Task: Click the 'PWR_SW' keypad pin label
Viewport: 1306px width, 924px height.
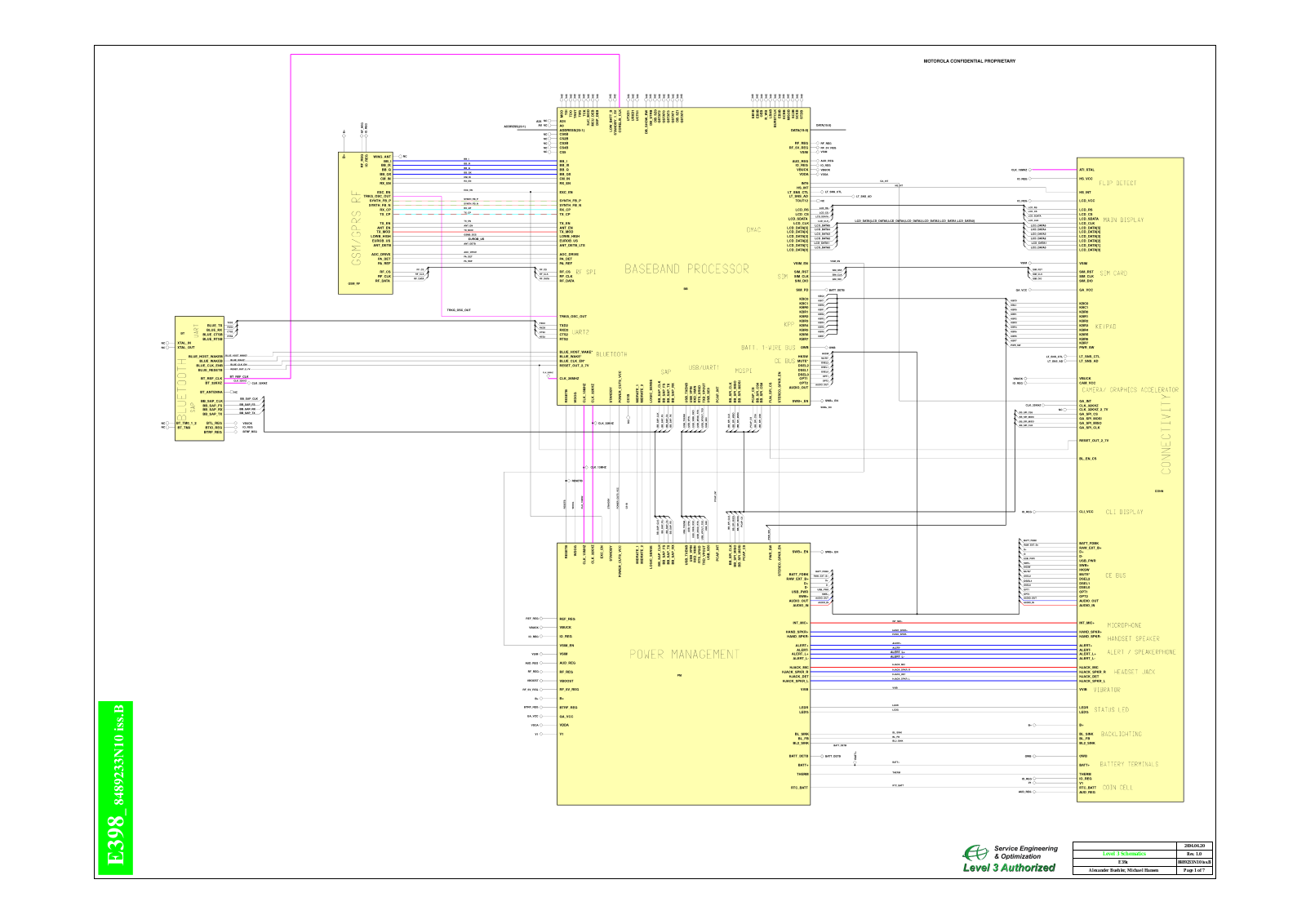Action: pyautogui.click(x=1086, y=348)
